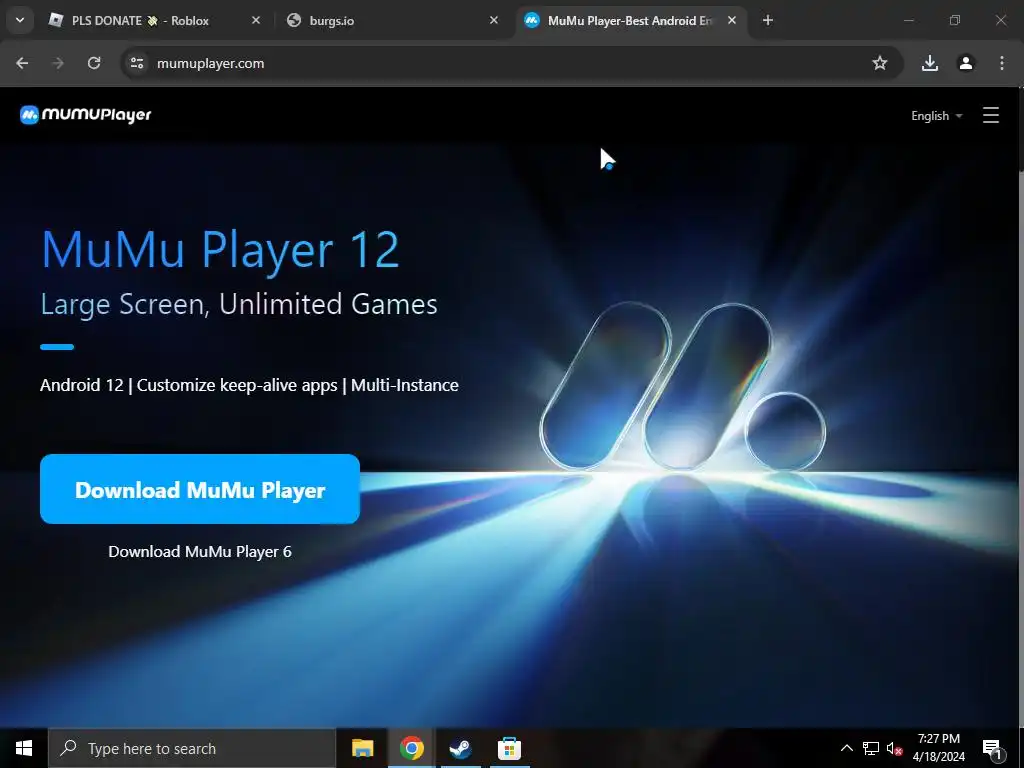
Task: Click the MuMu Player logo in header
Action: point(86,115)
